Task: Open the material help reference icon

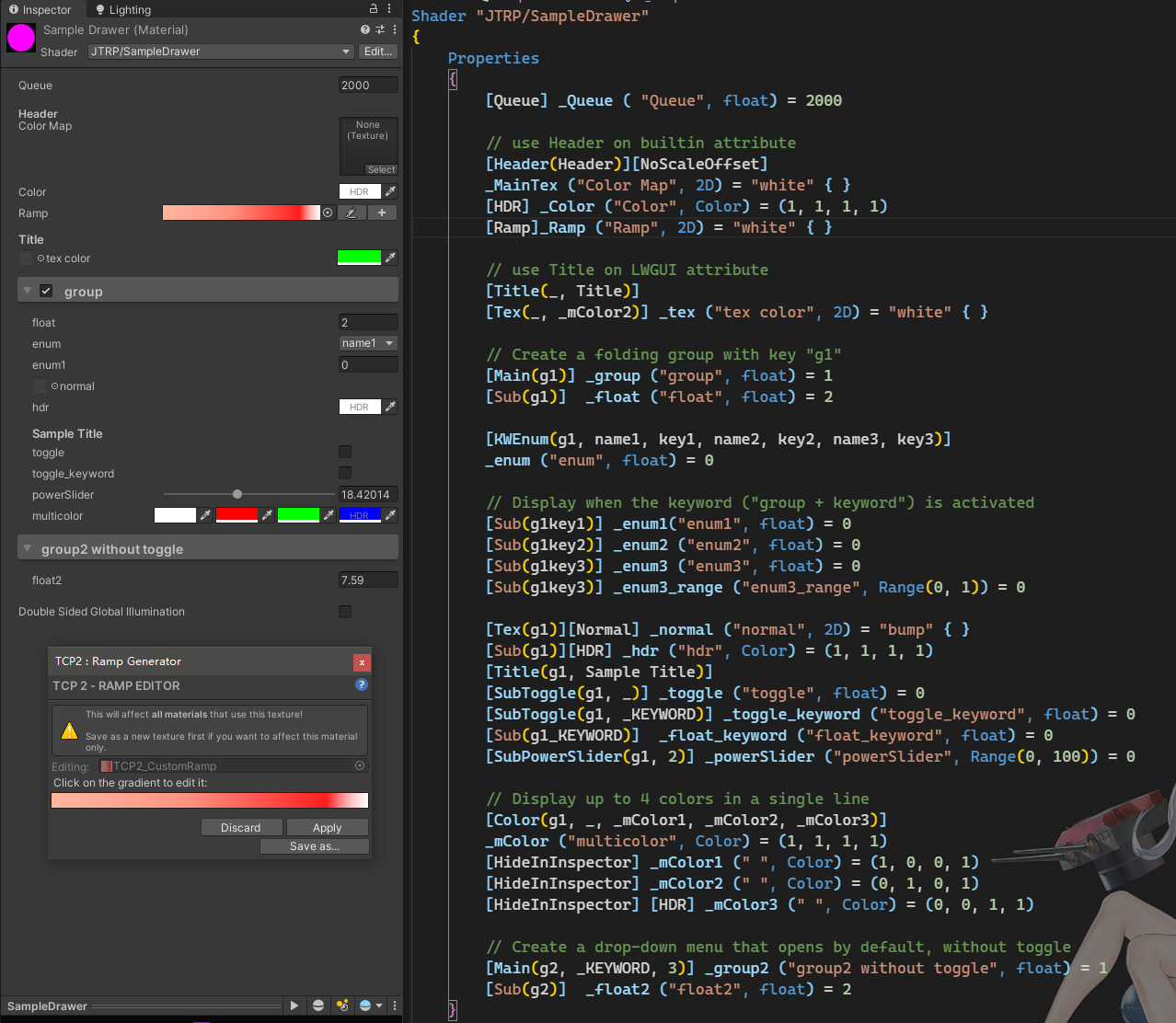Action: [x=365, y=29]
